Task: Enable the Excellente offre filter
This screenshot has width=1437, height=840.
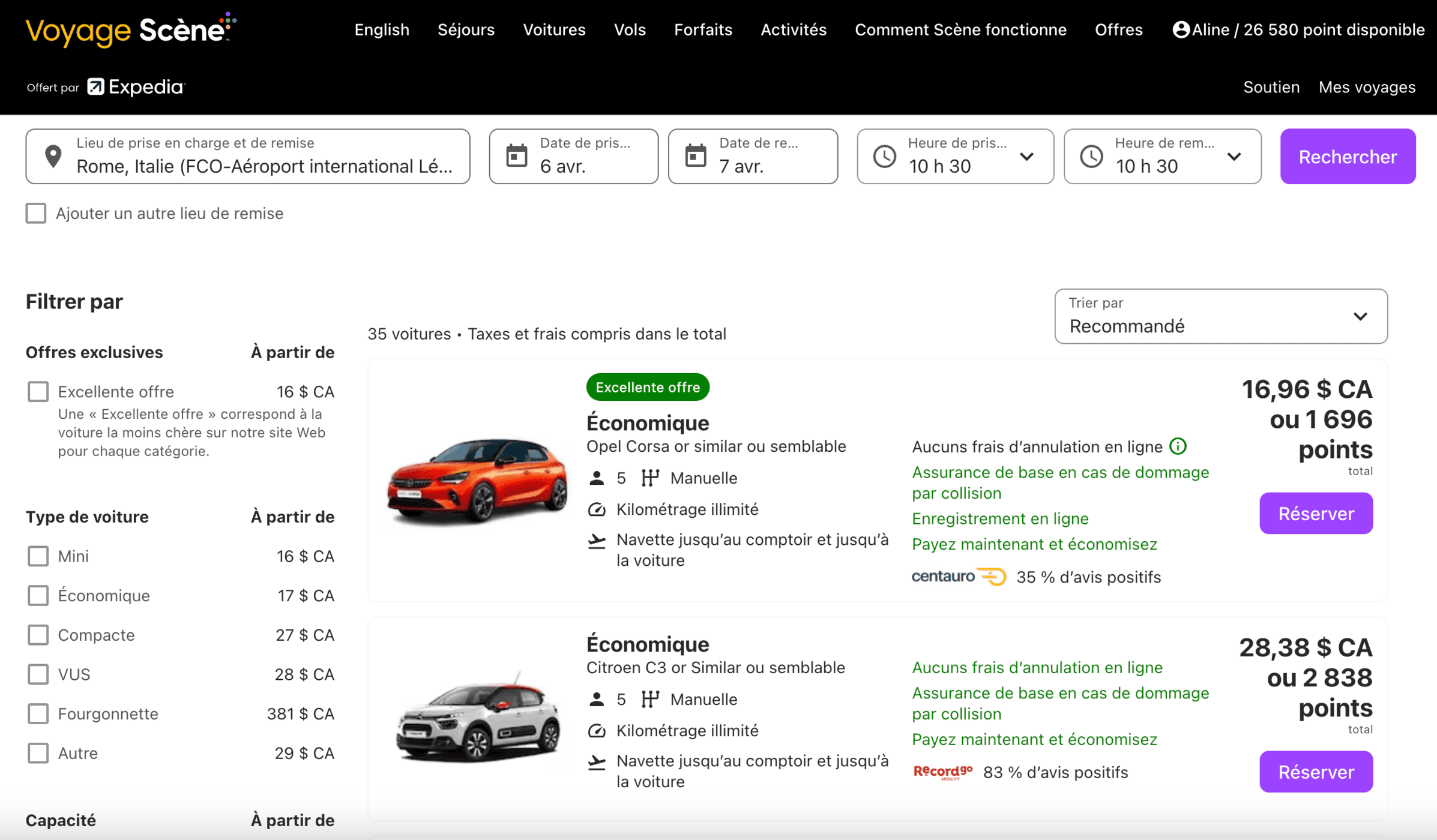Action: 38,392
